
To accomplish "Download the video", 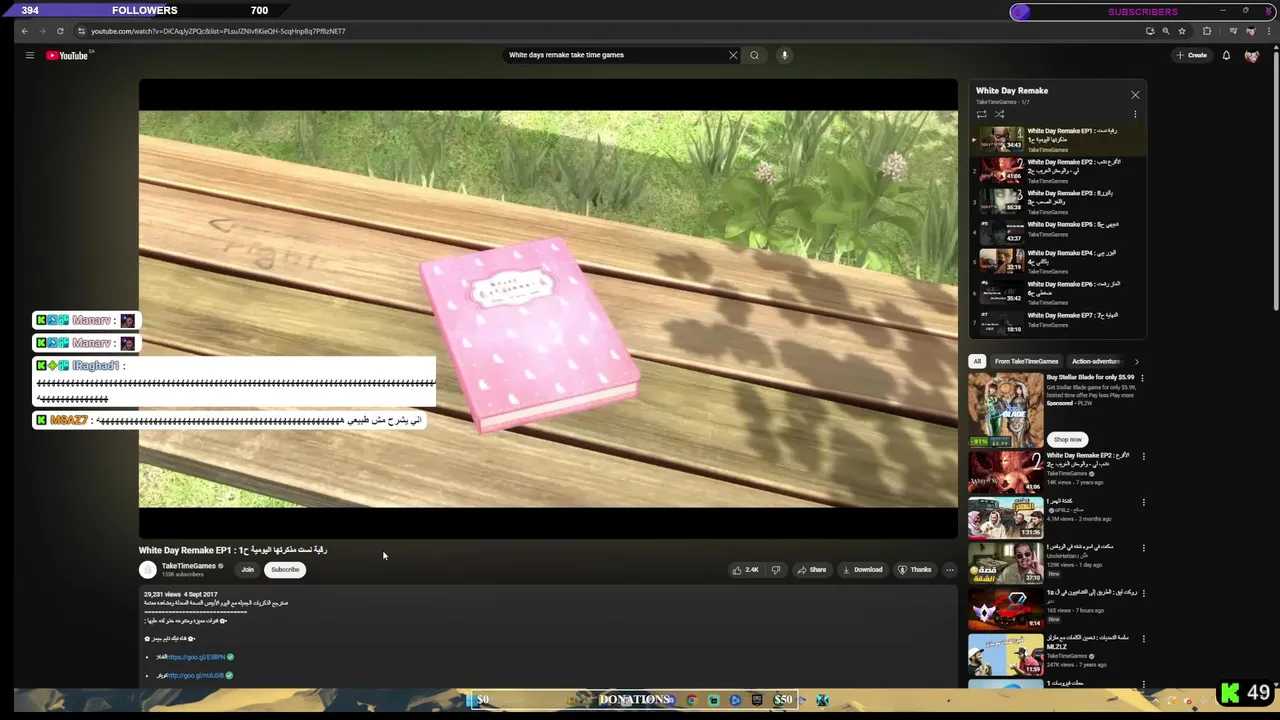I will point(862,570).
